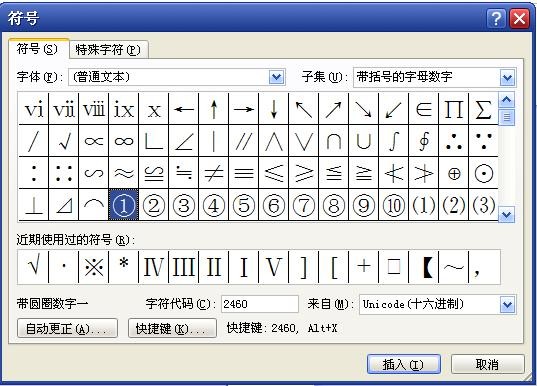Select the parenthesized (1) symbol
This screenshot has width=537, height=386.
424,205
